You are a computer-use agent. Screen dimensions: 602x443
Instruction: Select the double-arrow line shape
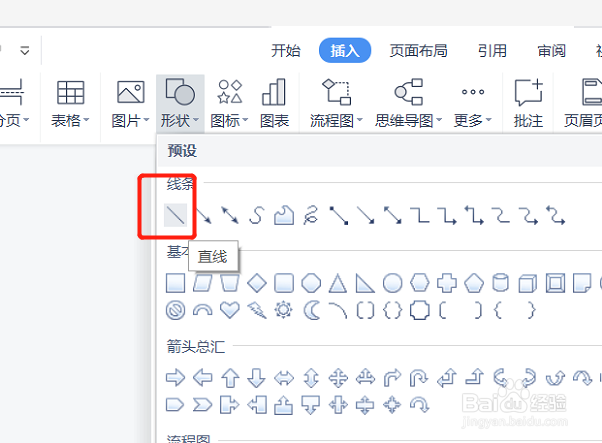pyautogui.click(x=230, y=215)
